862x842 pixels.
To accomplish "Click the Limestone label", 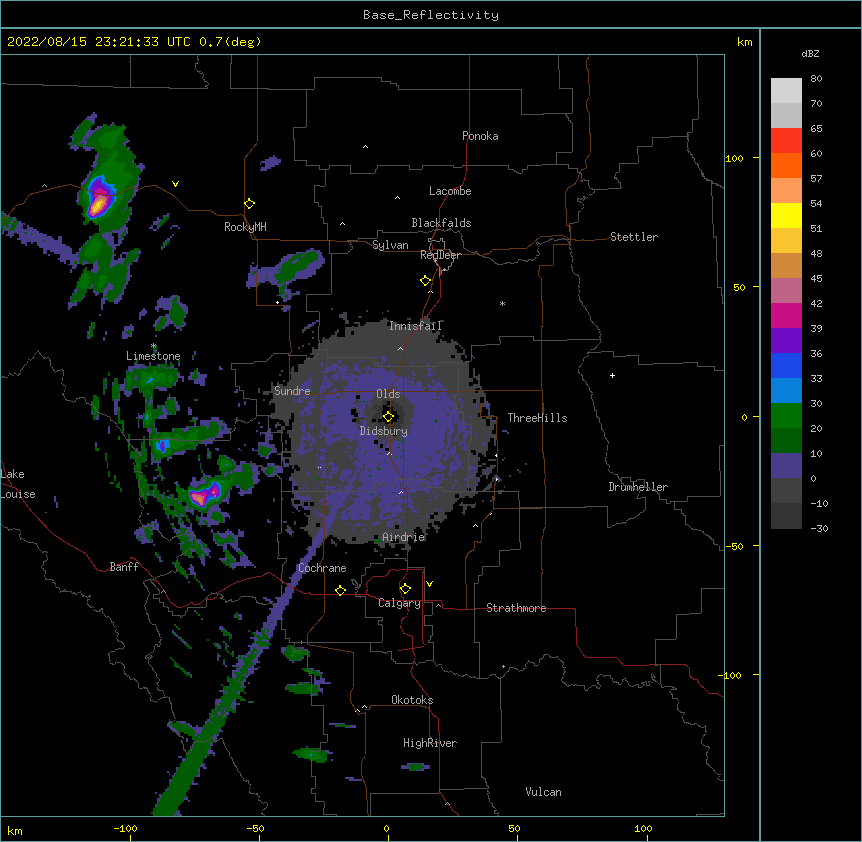I will coord(153,356).
